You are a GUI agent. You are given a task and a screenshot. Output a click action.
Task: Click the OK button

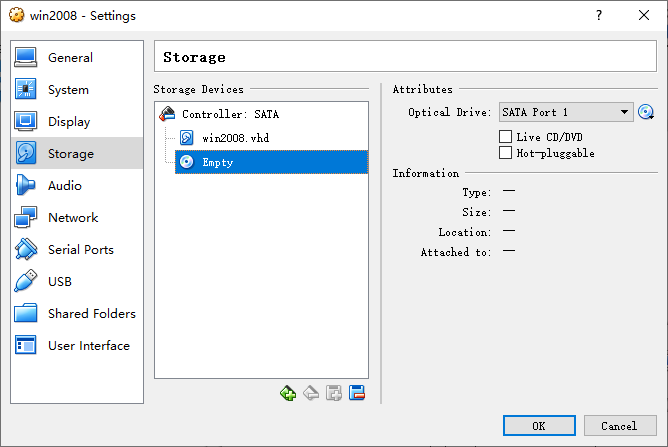click(539, 426)
